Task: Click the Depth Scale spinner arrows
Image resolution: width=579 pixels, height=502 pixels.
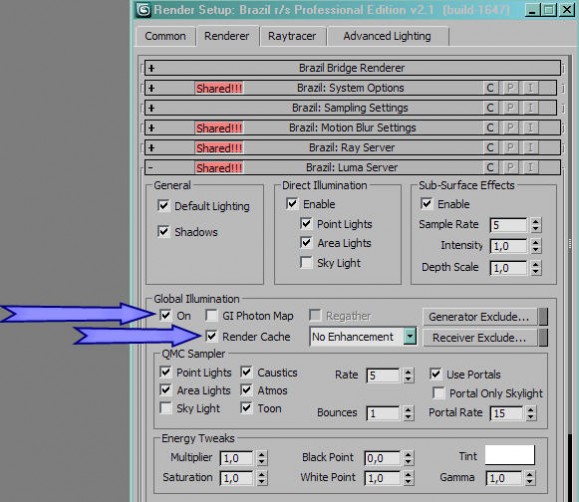Action: tap(535, 268)
